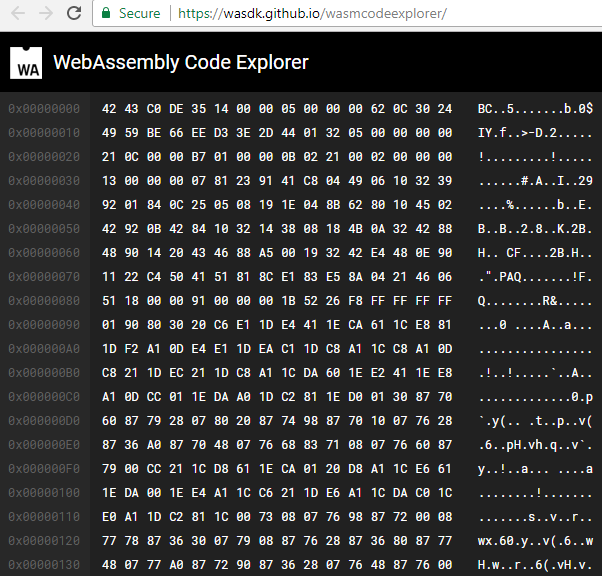Screen dimensions: 602x576
Task: Focus the wasdk.github.io URL address bar
Action: (310, 14)
